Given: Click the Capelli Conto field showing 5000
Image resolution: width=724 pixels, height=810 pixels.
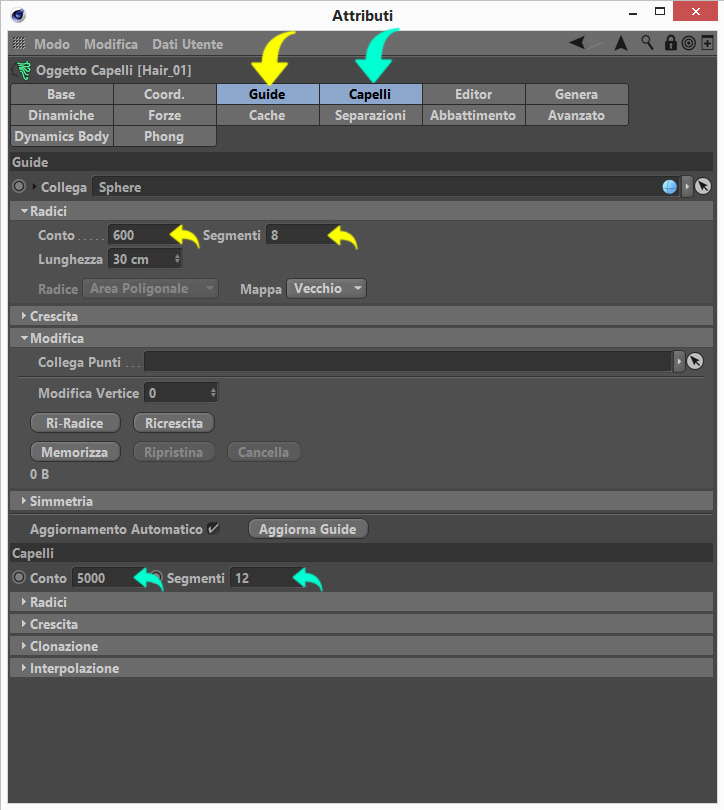Looking at the screenshot, I should pos(107,578).
